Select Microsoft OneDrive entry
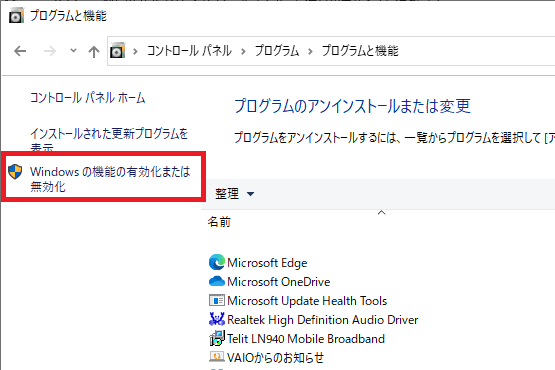The height and width of the screenshot is (370, 555). click(x=279, y=282)
